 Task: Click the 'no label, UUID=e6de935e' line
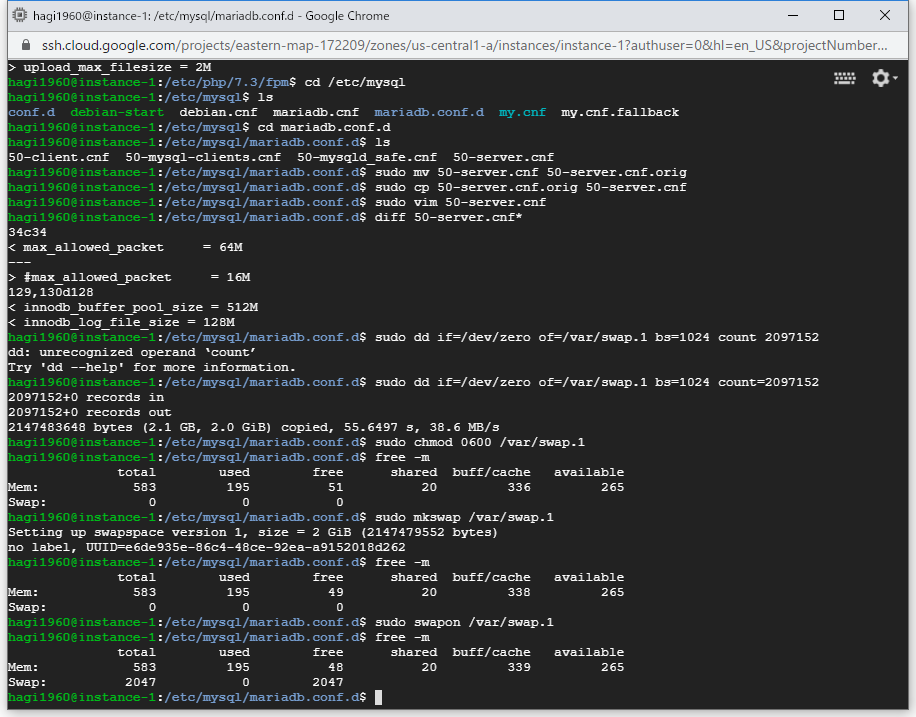207,548
